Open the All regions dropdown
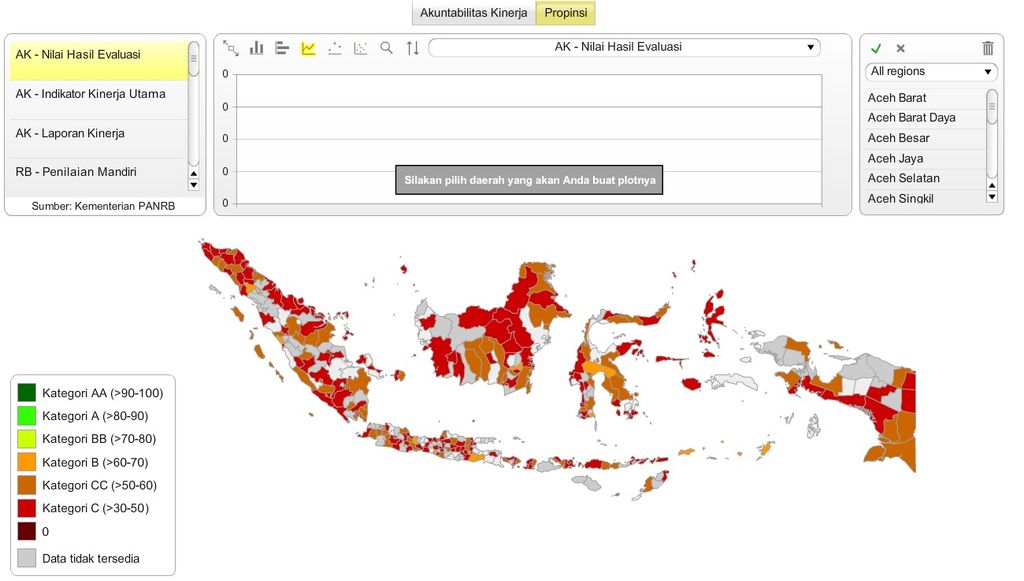 (931, 71)
